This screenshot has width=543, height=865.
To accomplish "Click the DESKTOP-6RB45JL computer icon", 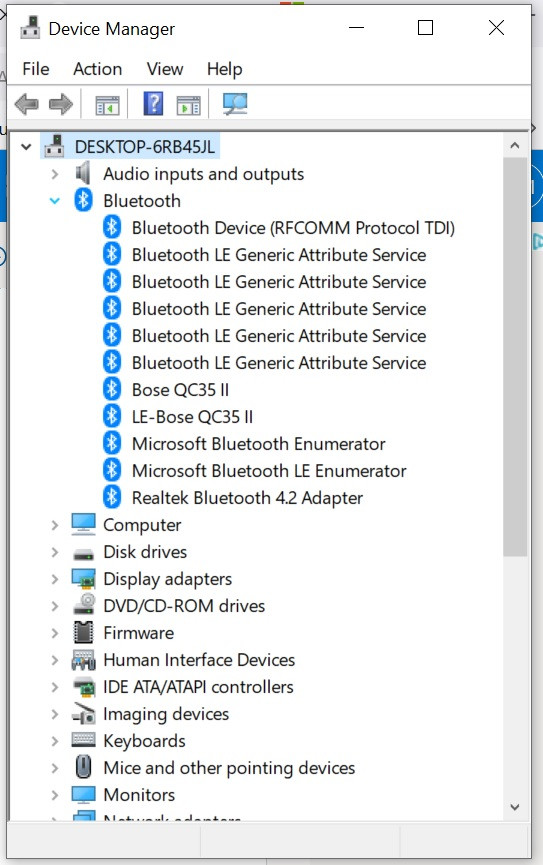I will [x=54, y=146].
